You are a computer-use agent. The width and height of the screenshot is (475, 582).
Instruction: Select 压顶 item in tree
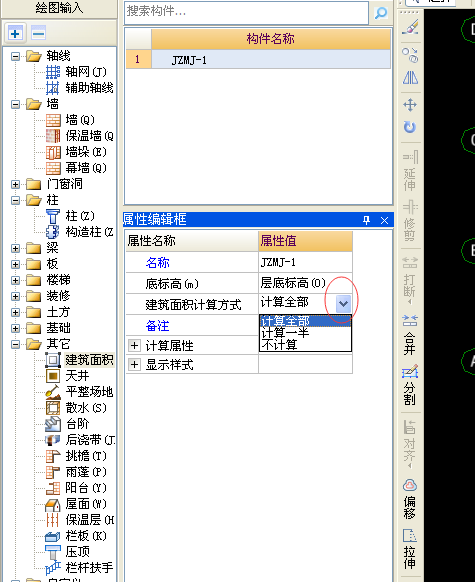pos(68,552)
